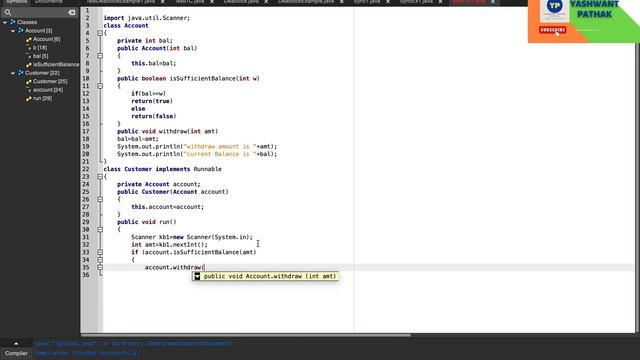This screenshot has width=640, height=360.
Task: Fold the code block at line 4
Action: pyautogui.click(x=100, y=33)
